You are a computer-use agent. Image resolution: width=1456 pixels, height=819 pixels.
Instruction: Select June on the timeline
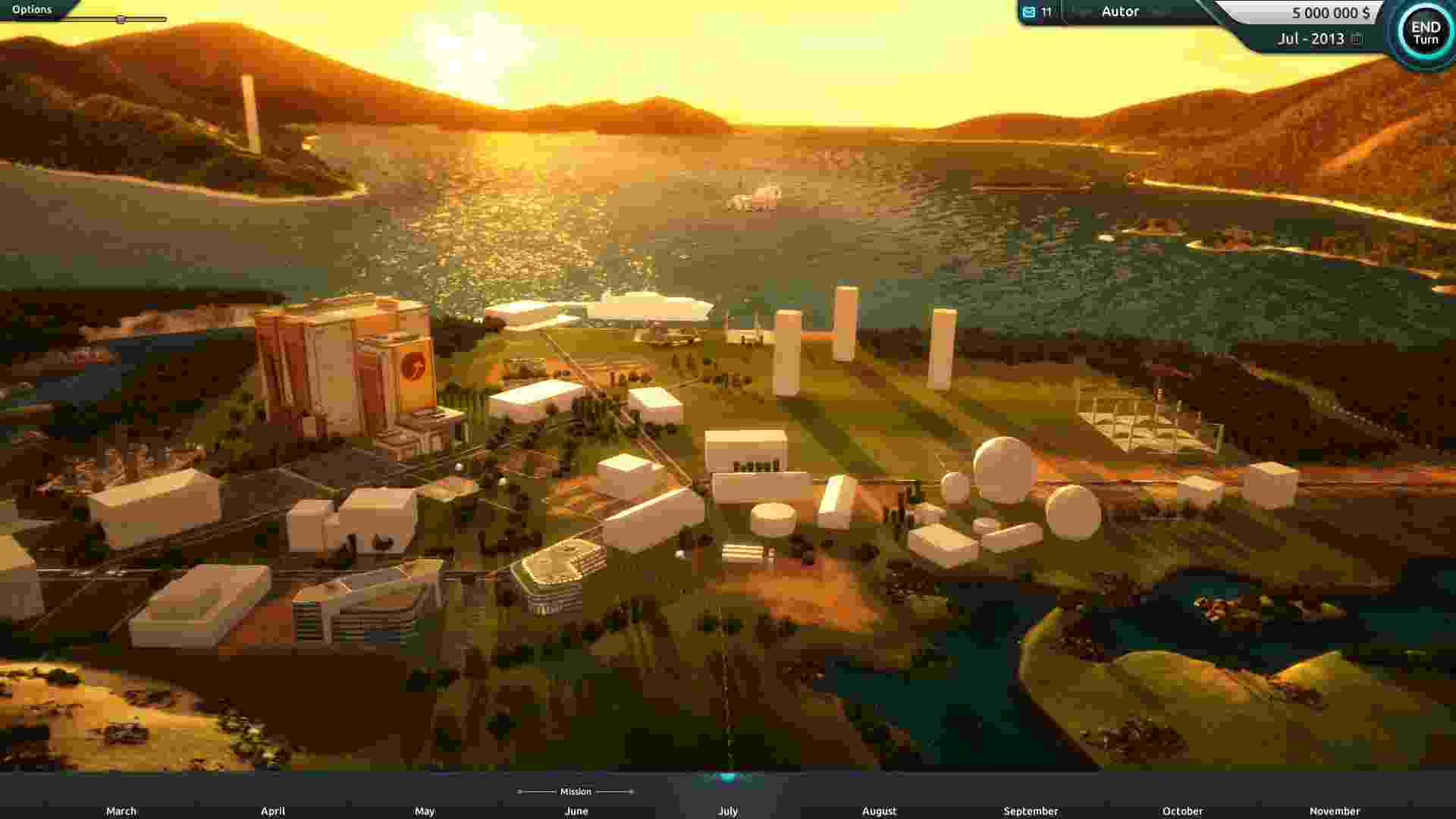576,811
